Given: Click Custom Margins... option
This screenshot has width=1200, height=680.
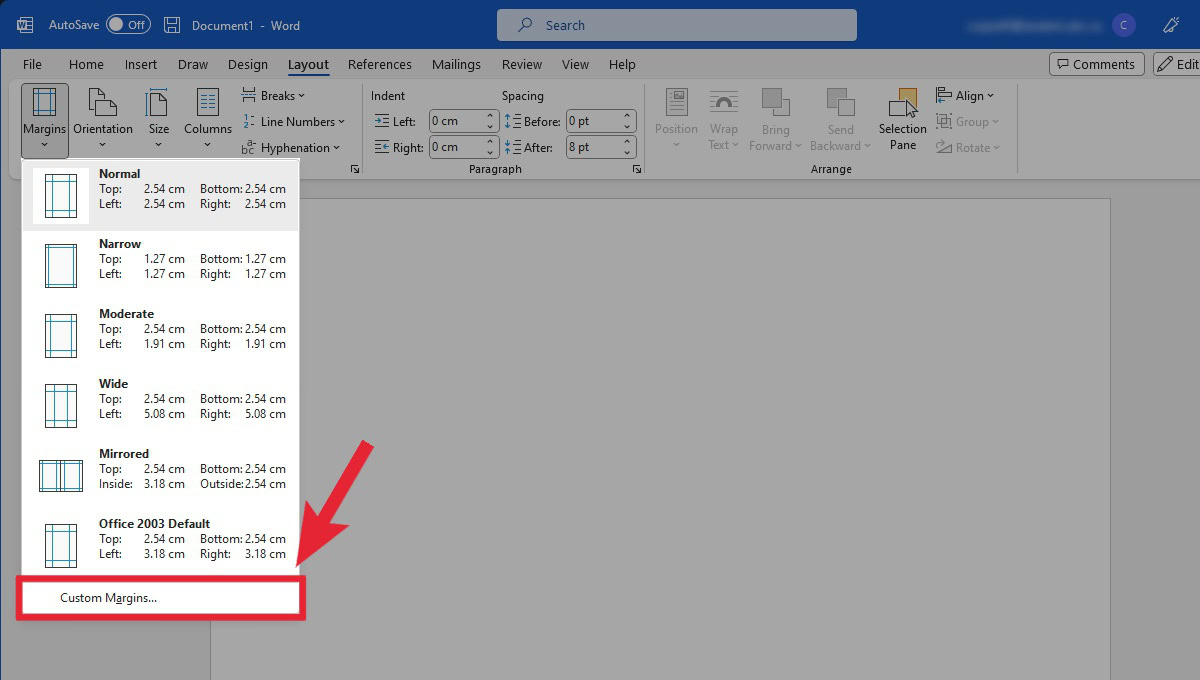Looking at the screenshot, I should [x=109, y=598].
